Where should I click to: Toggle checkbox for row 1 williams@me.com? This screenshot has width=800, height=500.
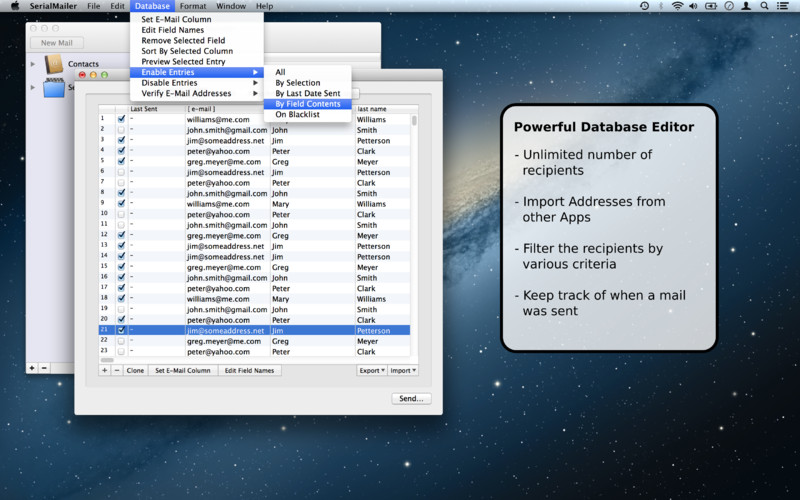coord(121,119)
